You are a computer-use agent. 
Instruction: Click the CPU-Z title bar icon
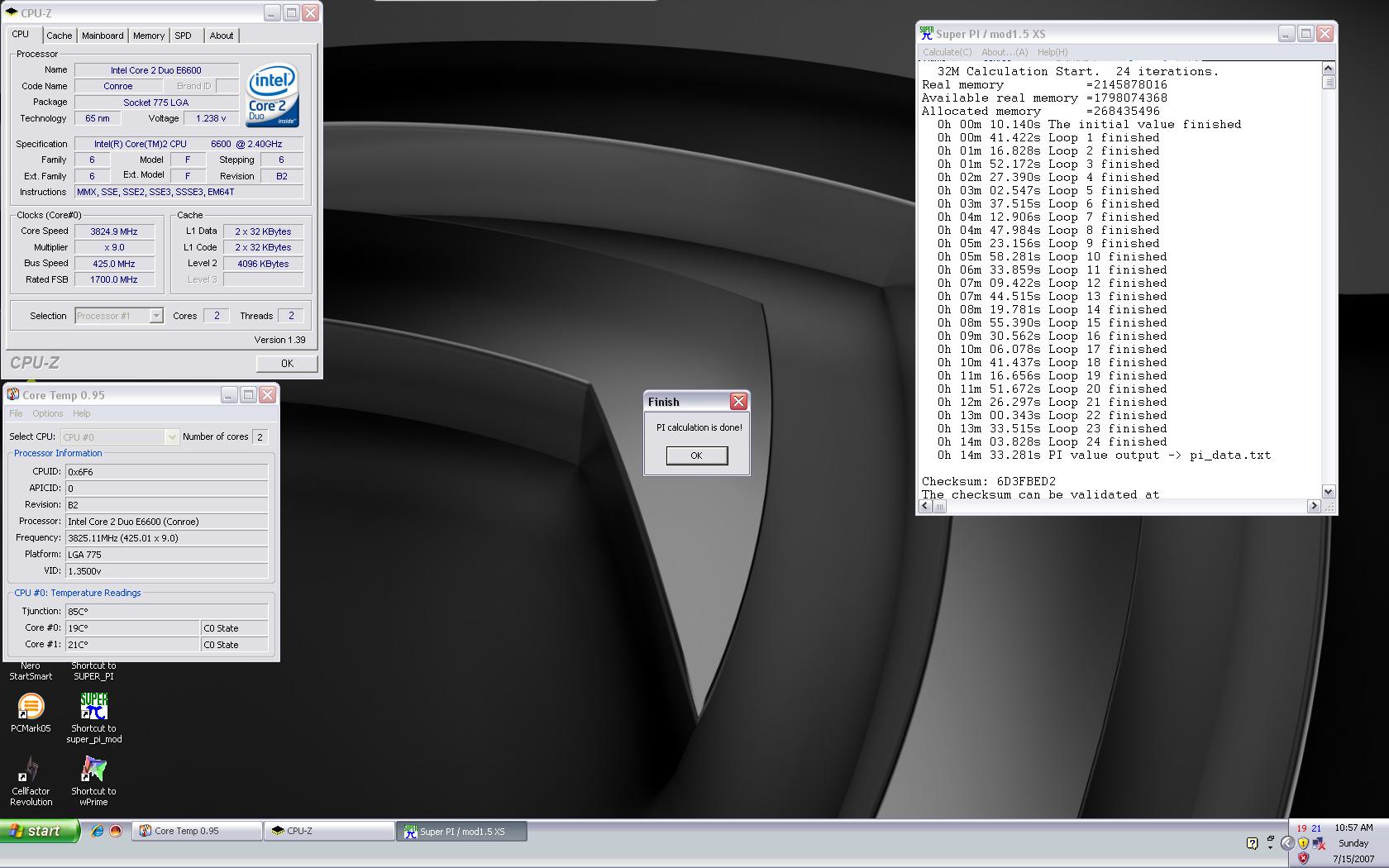[12, 12]
